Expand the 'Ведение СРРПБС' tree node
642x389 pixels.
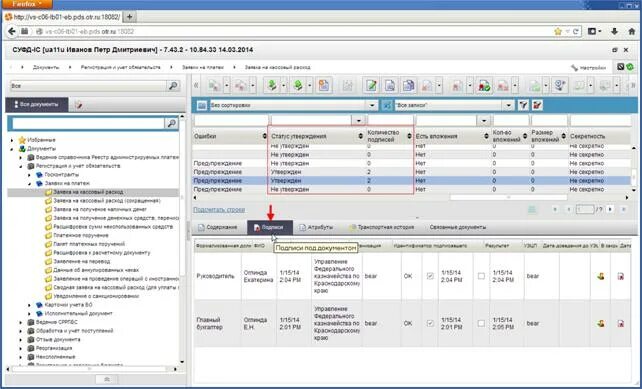tap(20, 322)
